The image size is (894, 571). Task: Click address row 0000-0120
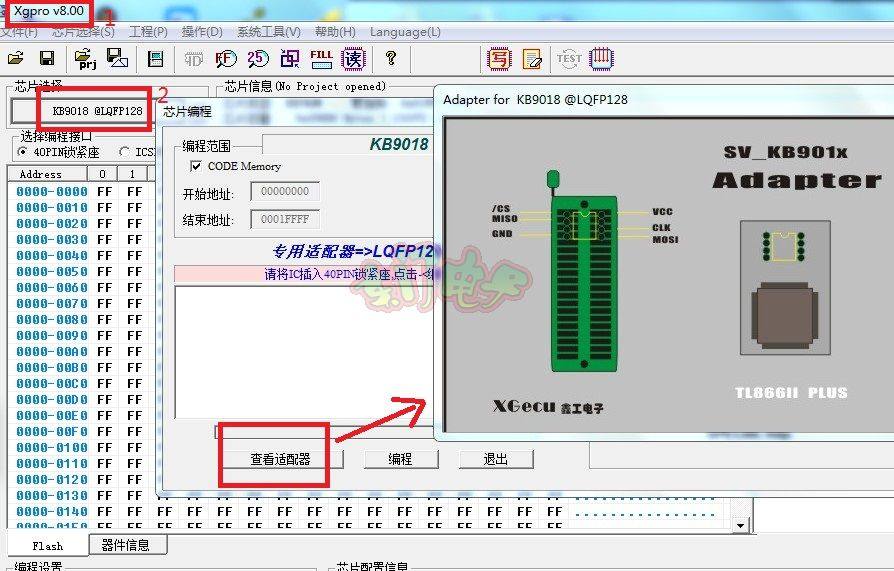click(x=52, y=479)
